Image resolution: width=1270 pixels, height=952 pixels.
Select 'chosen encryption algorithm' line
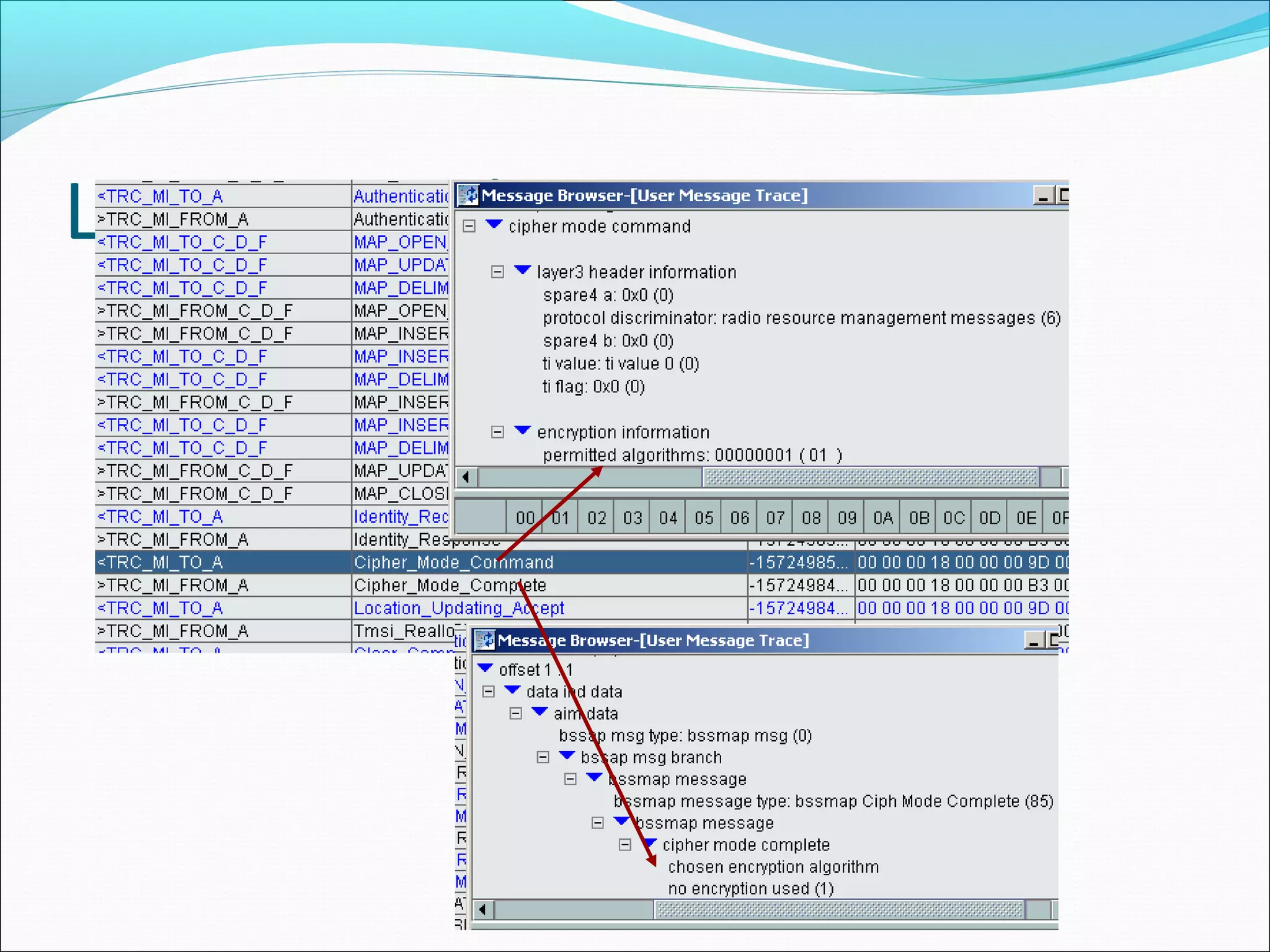(773, 867)
